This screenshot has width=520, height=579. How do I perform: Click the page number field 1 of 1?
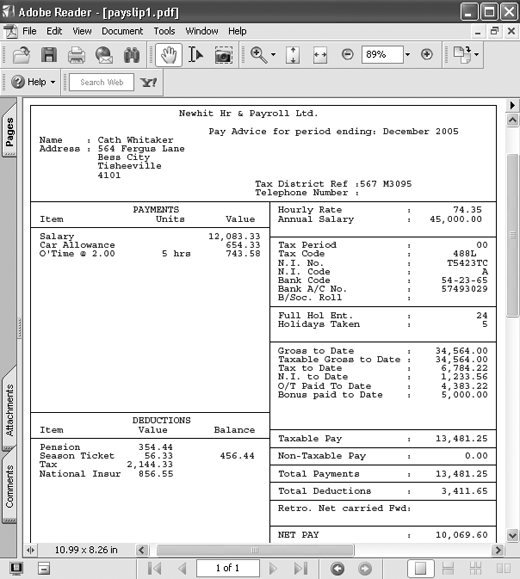(228, 568)
